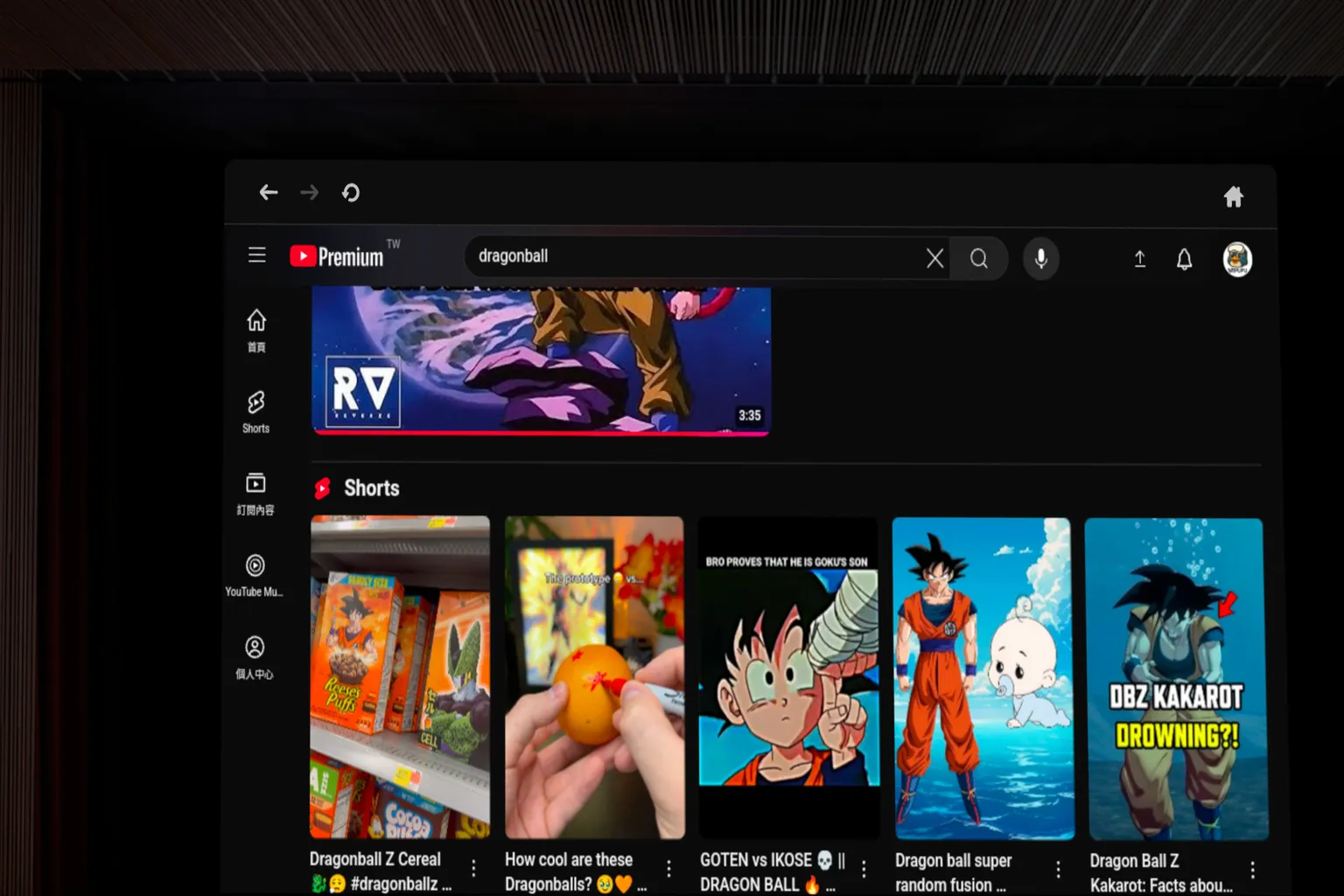
Task: Open the GOTEN vs IKOSE short thumbnail
Action: point(789,679)
